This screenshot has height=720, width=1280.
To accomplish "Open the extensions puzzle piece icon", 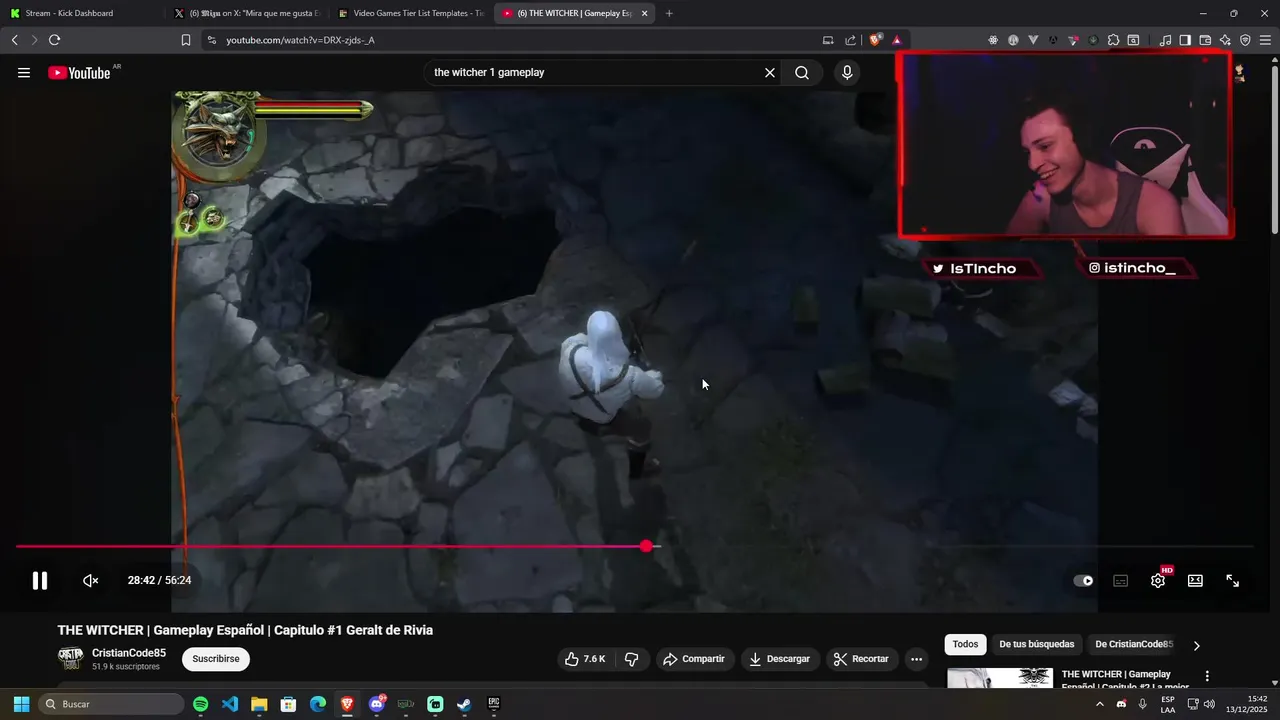I will (1113, 40).
